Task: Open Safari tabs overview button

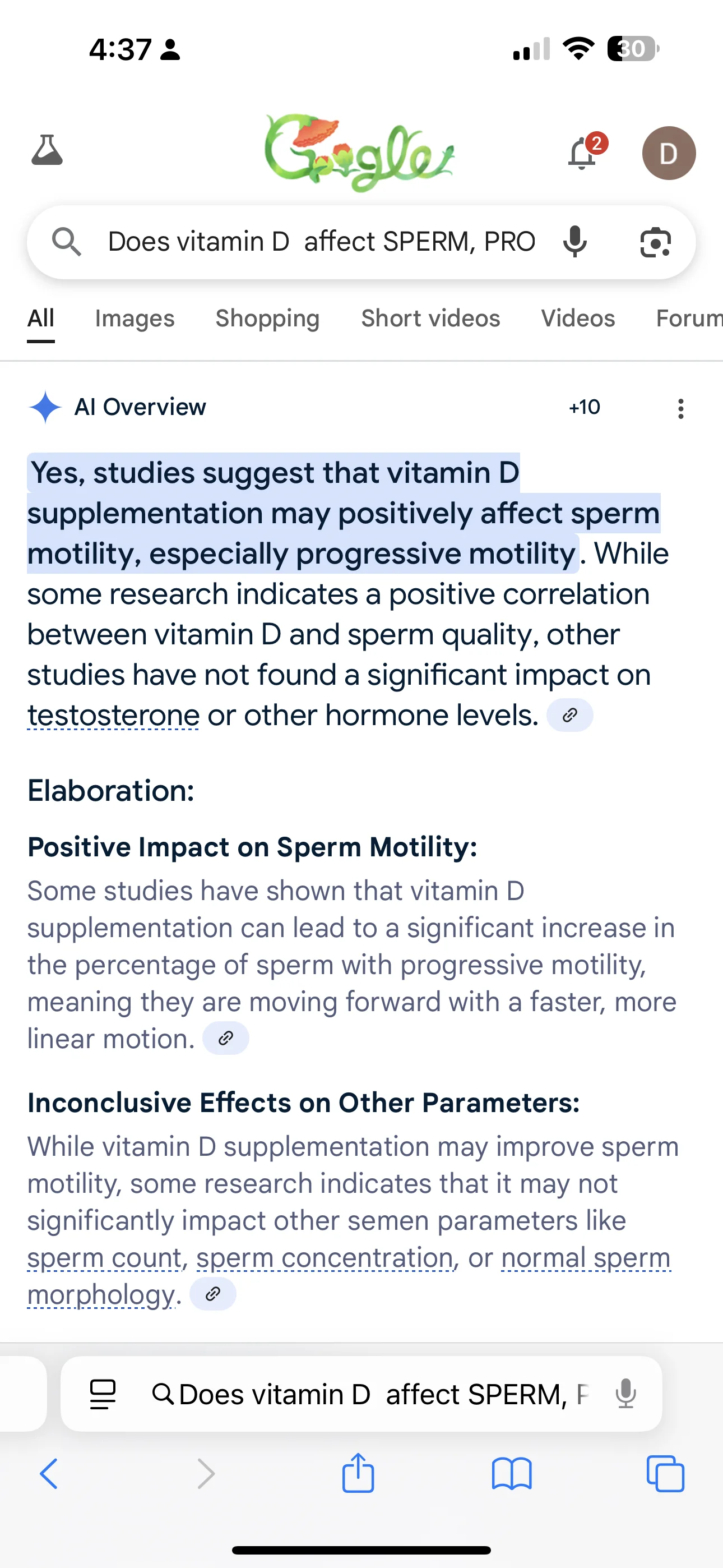Action: [x=665, y=1474]
